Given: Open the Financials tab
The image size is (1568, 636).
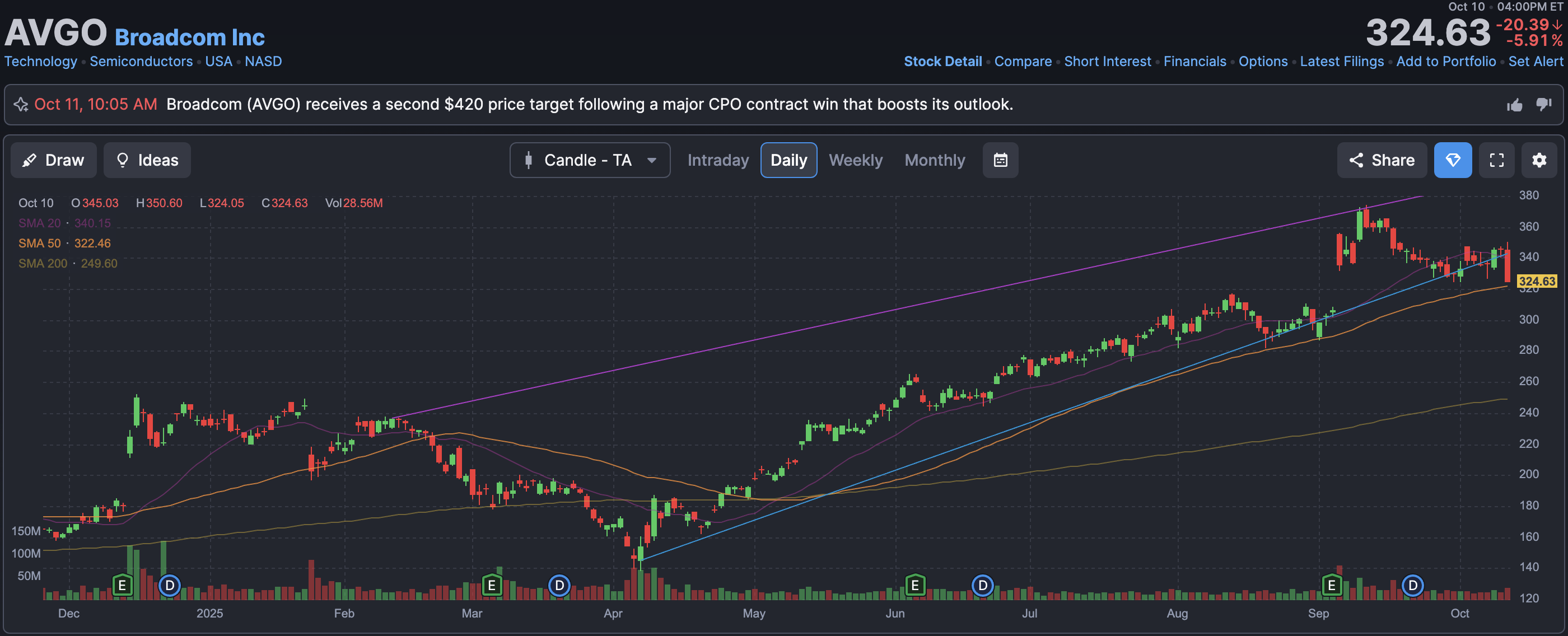Looking at the screenshot, I should pyautogui.click(x=1194, y=62).
